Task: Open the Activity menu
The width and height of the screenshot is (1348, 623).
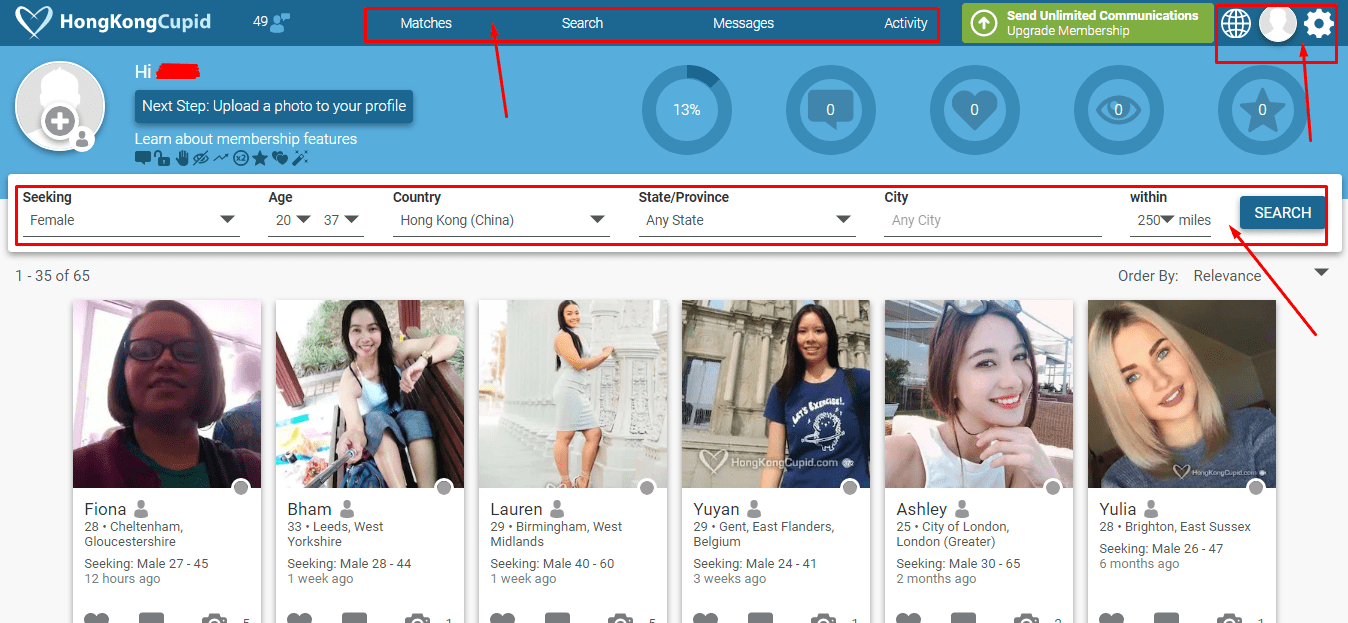Action: pyautogui.click(x=906, y=23)
